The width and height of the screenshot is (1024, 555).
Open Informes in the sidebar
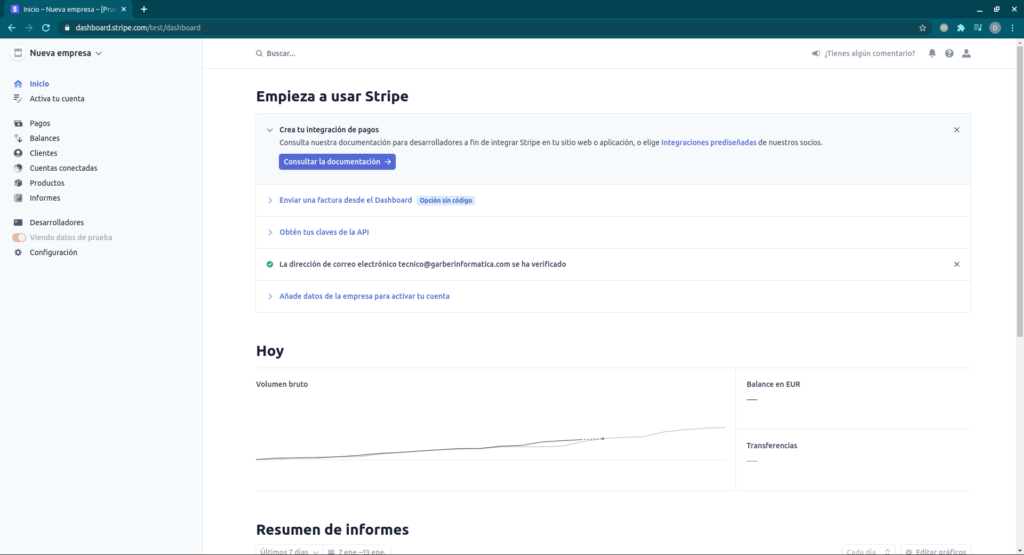[x=44, y=198]
